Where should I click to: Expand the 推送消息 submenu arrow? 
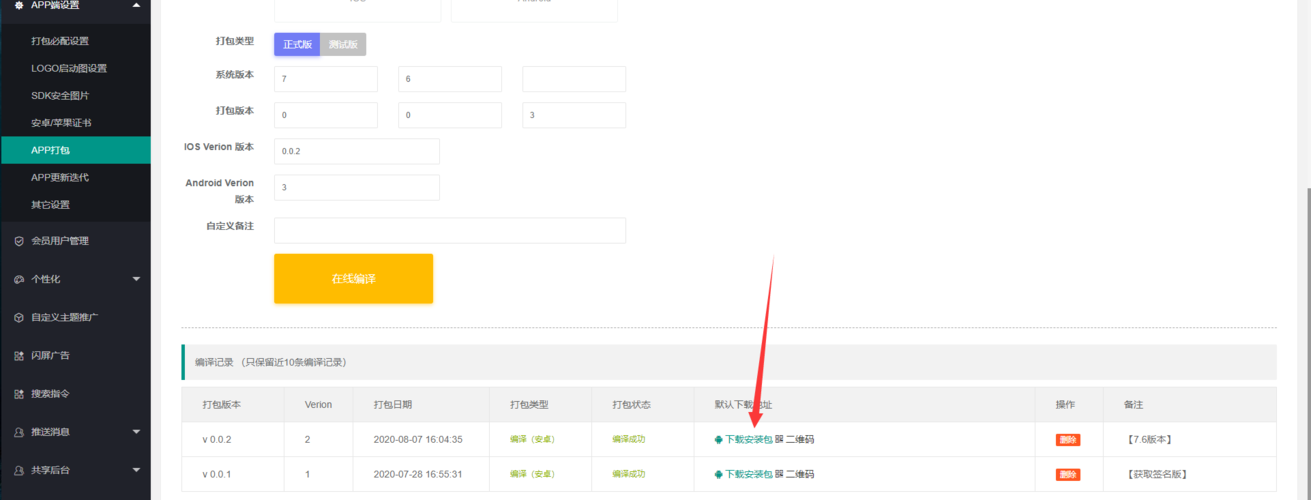(136, 432)
